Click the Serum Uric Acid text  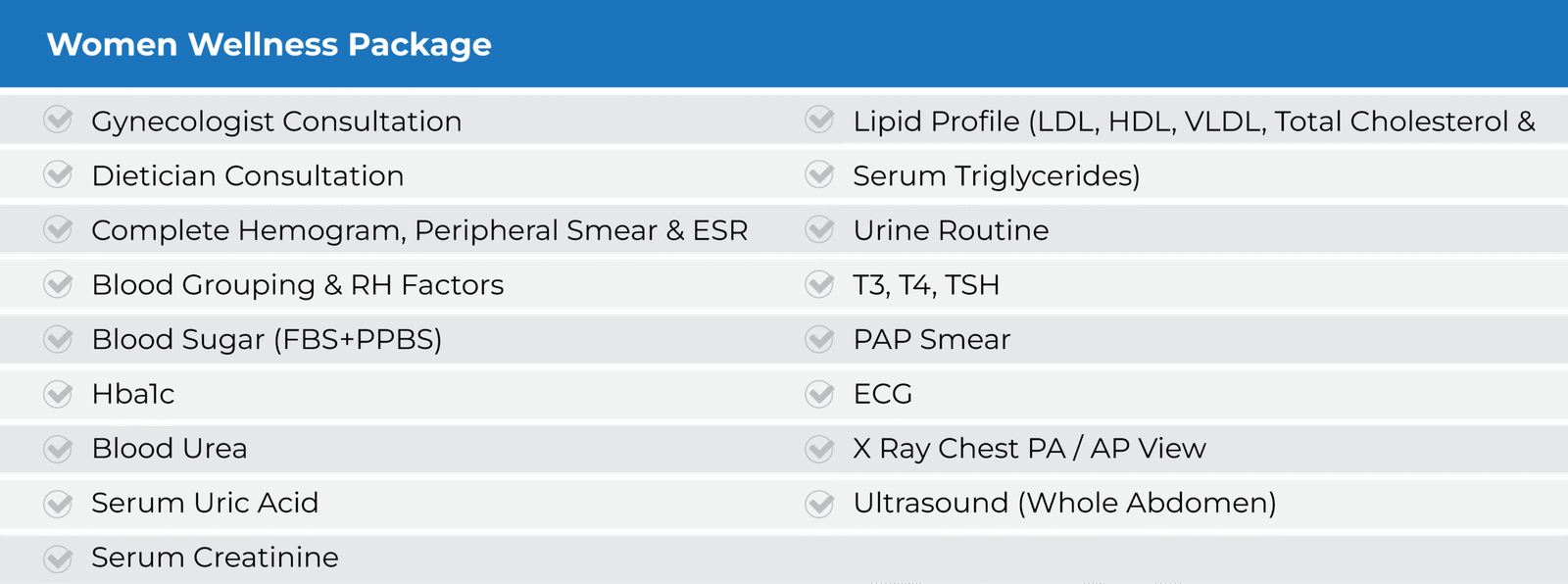tap(205, 503)
